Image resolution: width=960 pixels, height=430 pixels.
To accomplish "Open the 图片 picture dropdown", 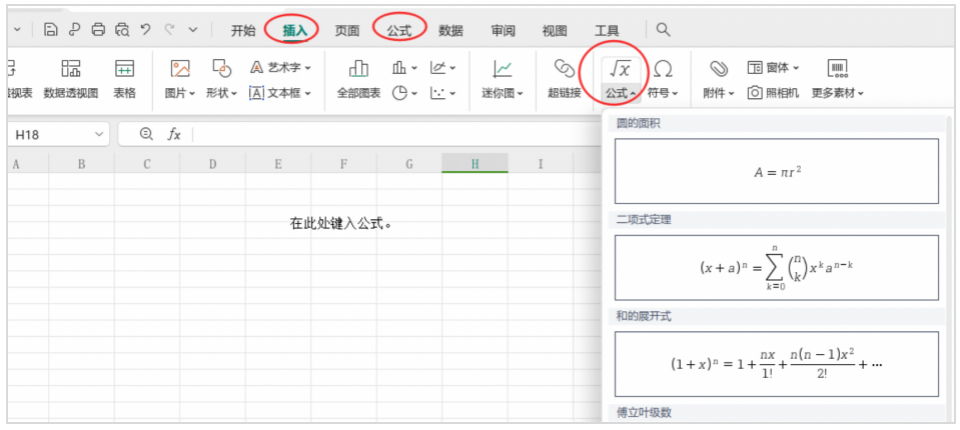I will [x=180, y=80].
